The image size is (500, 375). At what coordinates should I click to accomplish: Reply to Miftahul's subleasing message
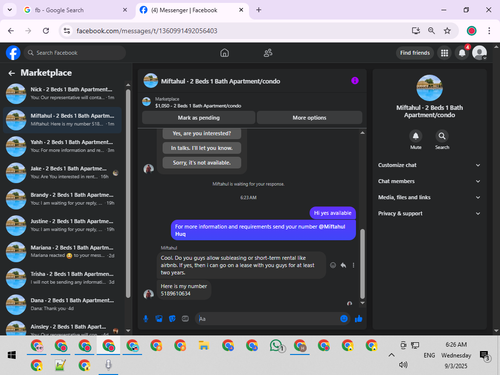click(343, 265)
